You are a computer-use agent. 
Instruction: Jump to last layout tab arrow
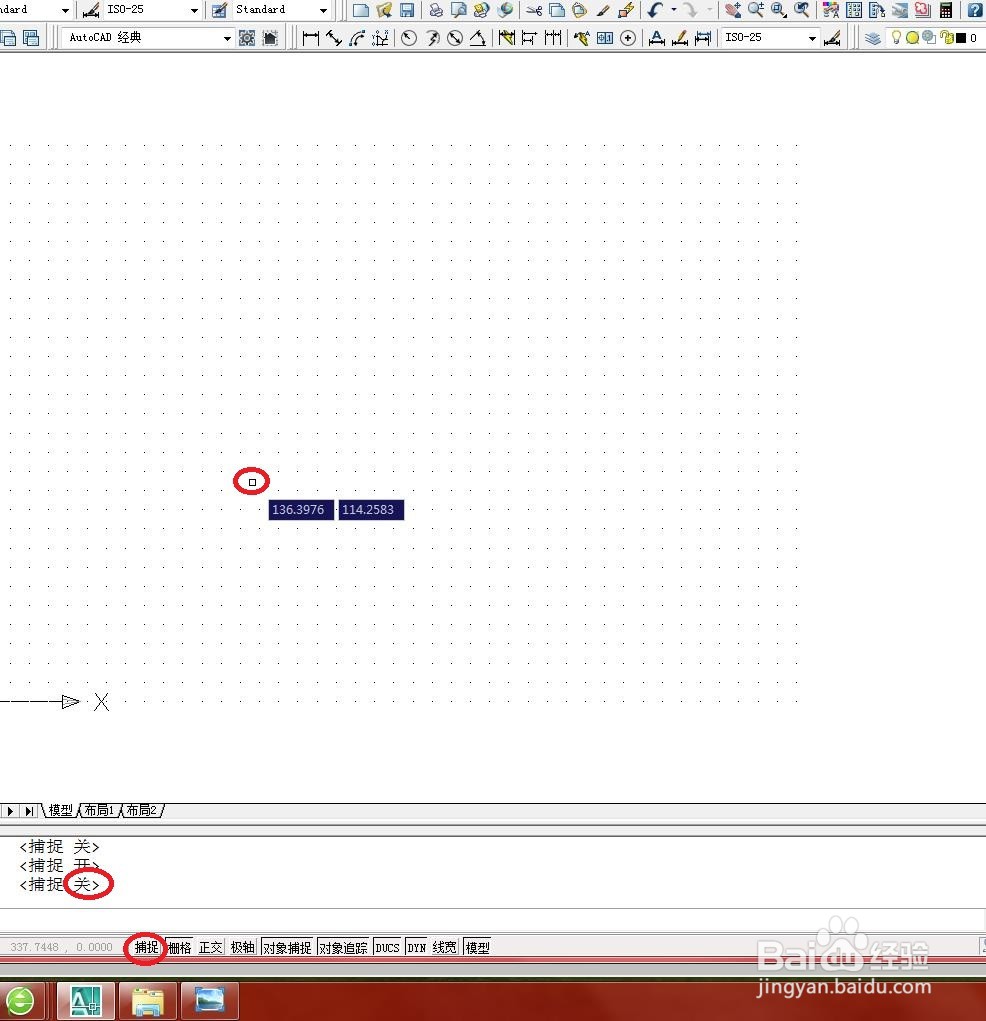click(x=29, y=811)
